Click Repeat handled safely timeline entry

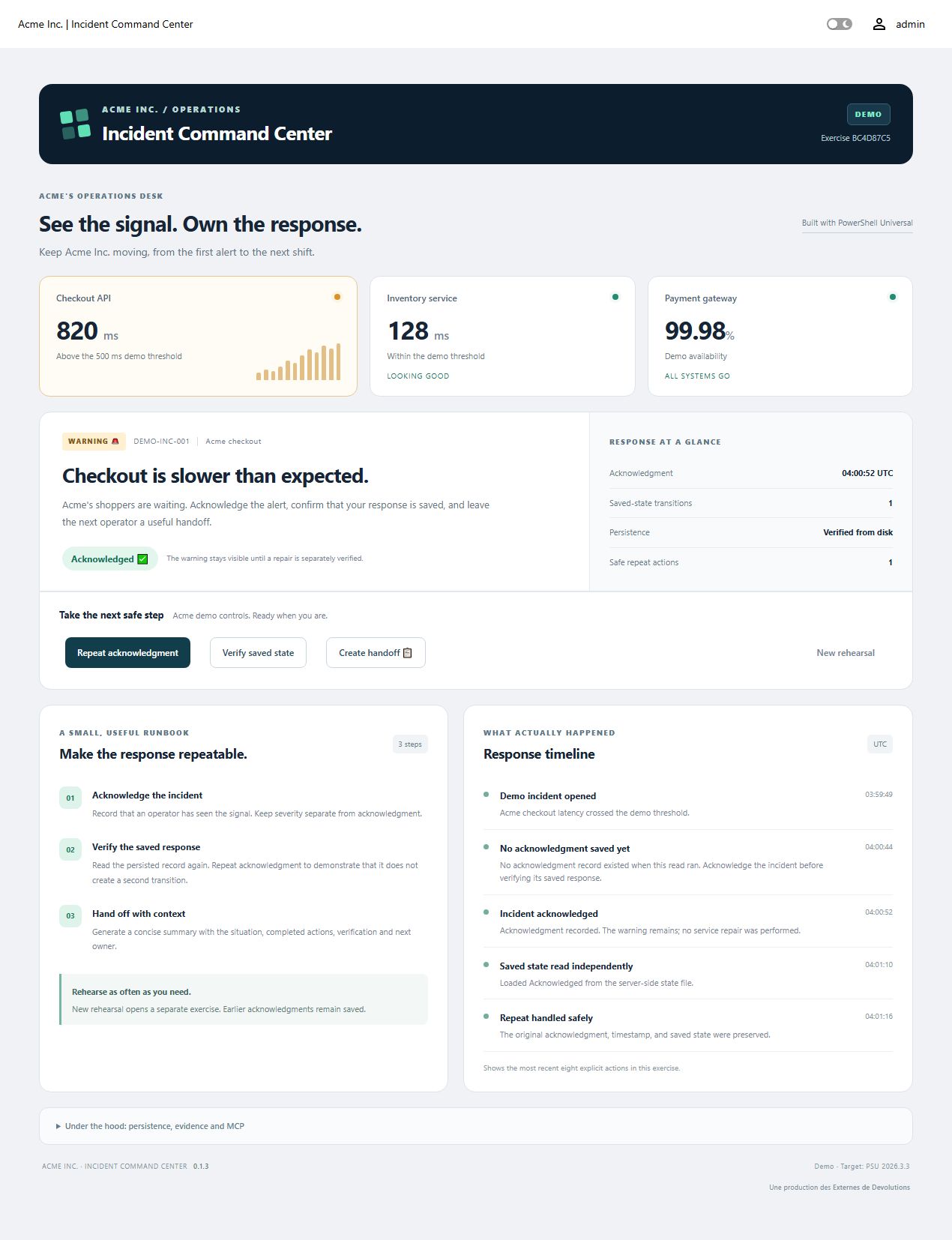pos(688,1026)
